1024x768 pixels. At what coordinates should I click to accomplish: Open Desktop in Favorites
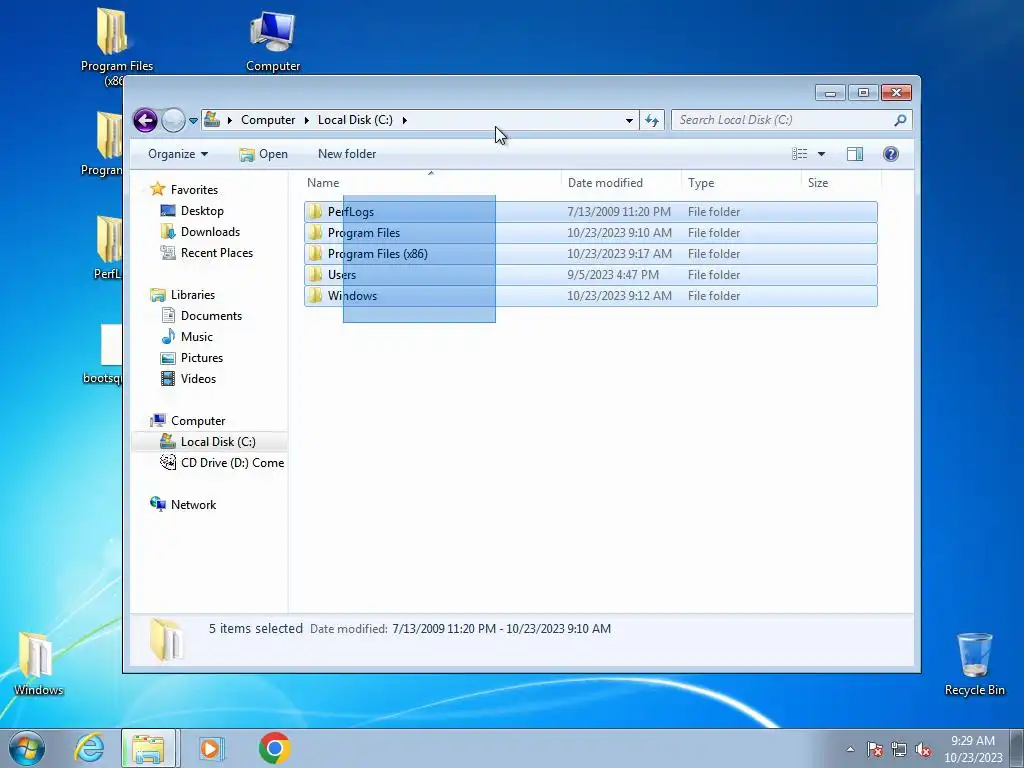coord(192,211)
